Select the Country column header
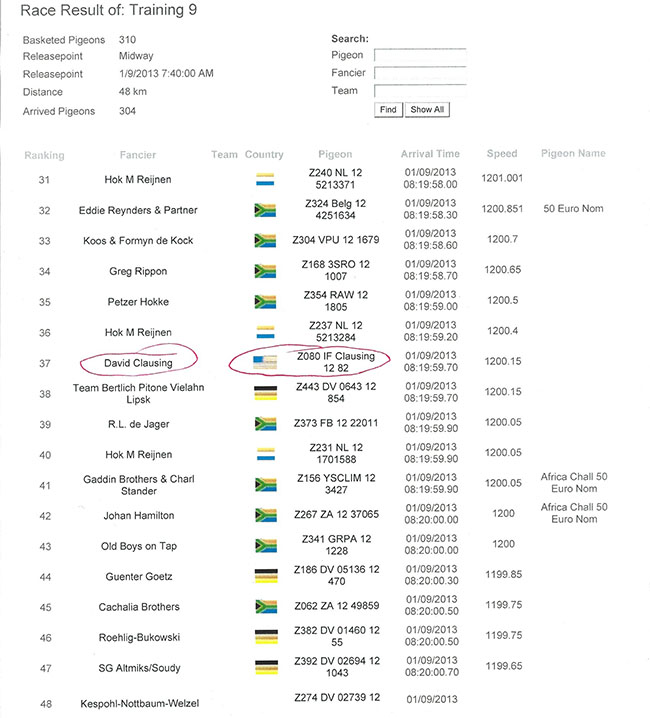 [x=264, y=155]
